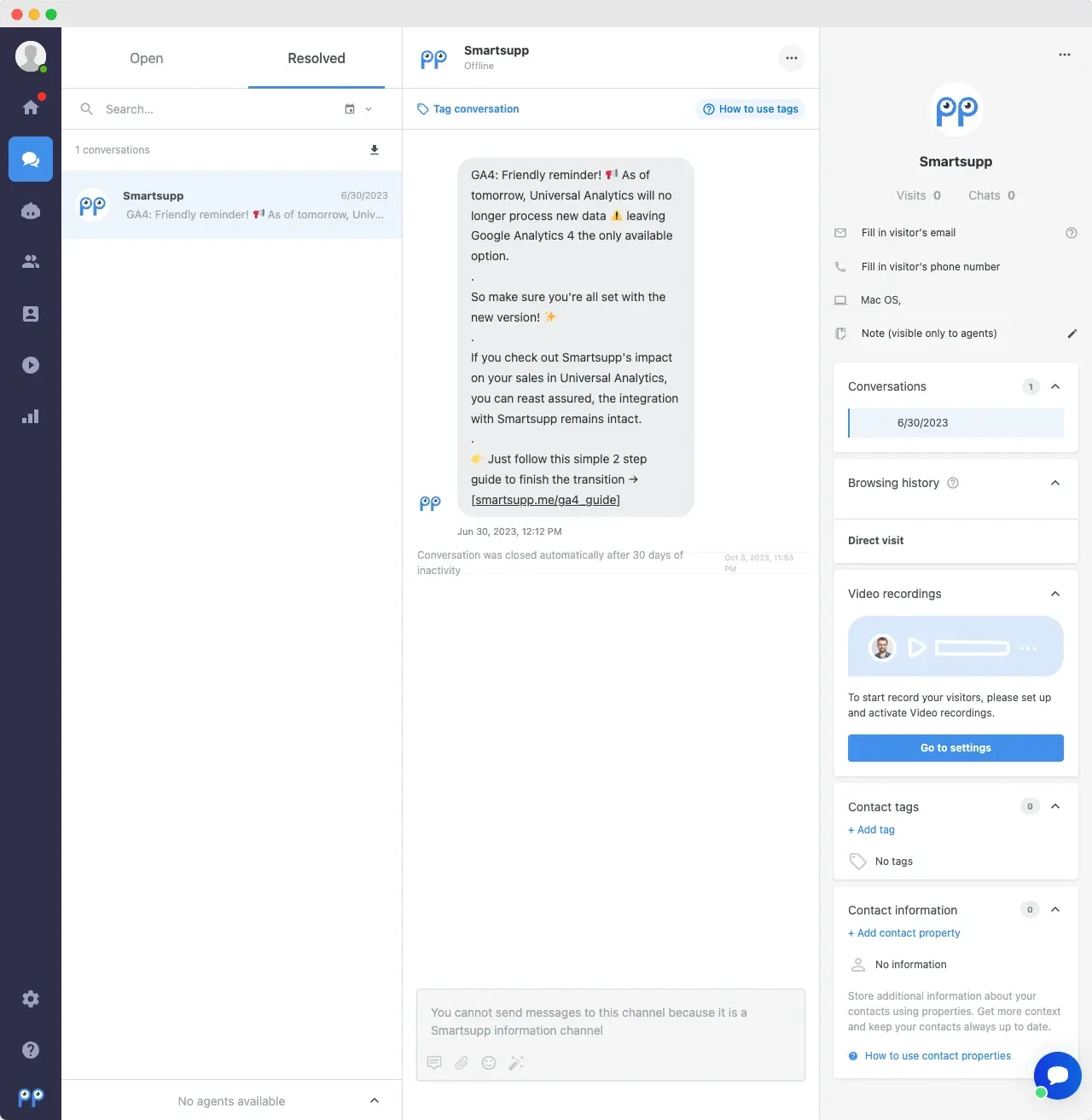Click the Search conversations field

[x=213, y=109]
